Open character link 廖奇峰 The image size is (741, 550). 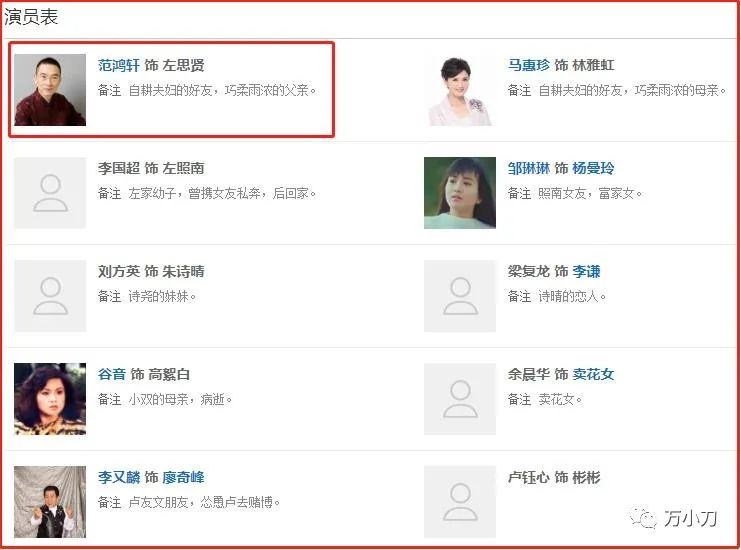click(x=183, y=477)
